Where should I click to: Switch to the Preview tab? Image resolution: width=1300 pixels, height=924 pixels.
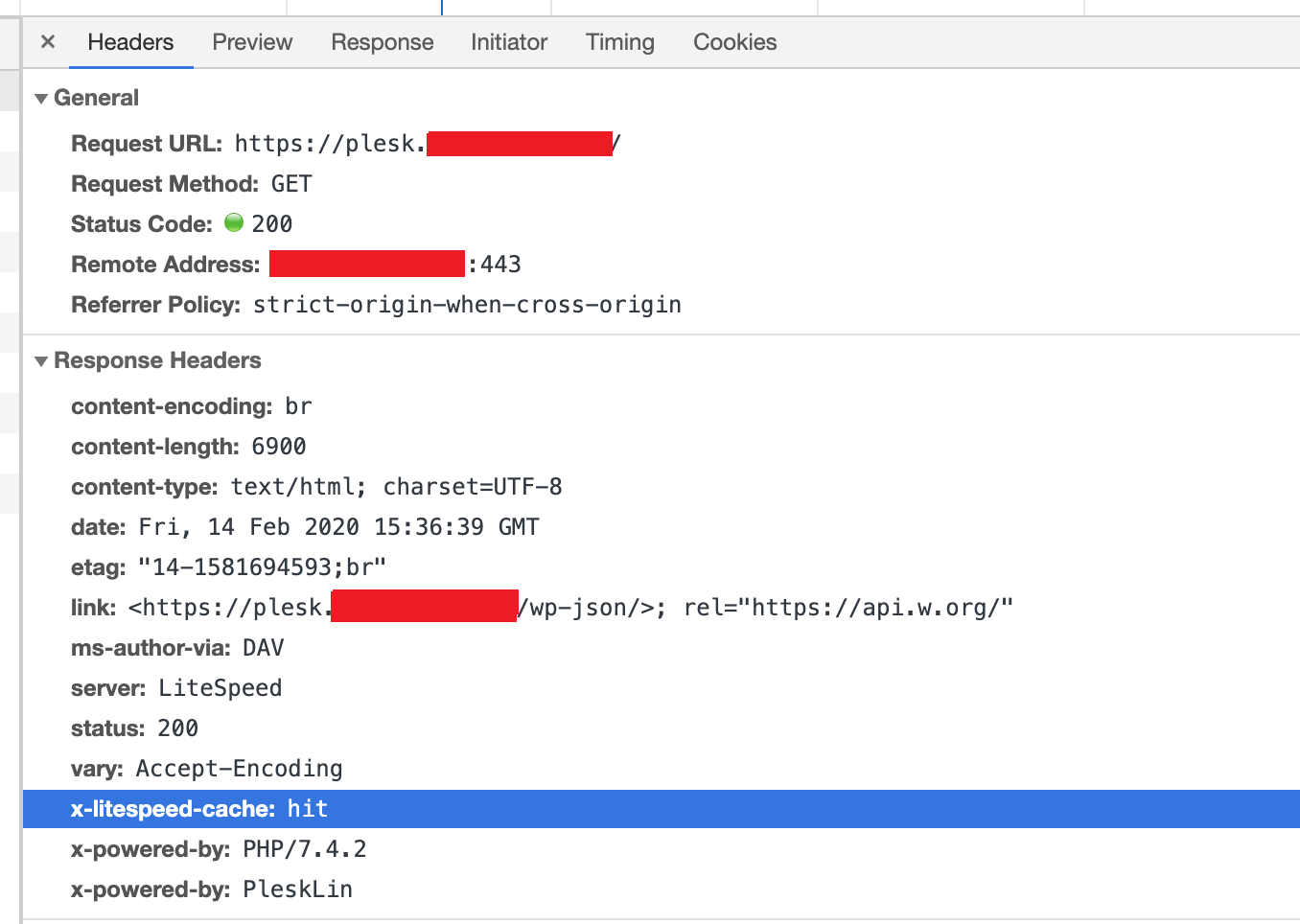pyautogui.click(x=252, y=42)
